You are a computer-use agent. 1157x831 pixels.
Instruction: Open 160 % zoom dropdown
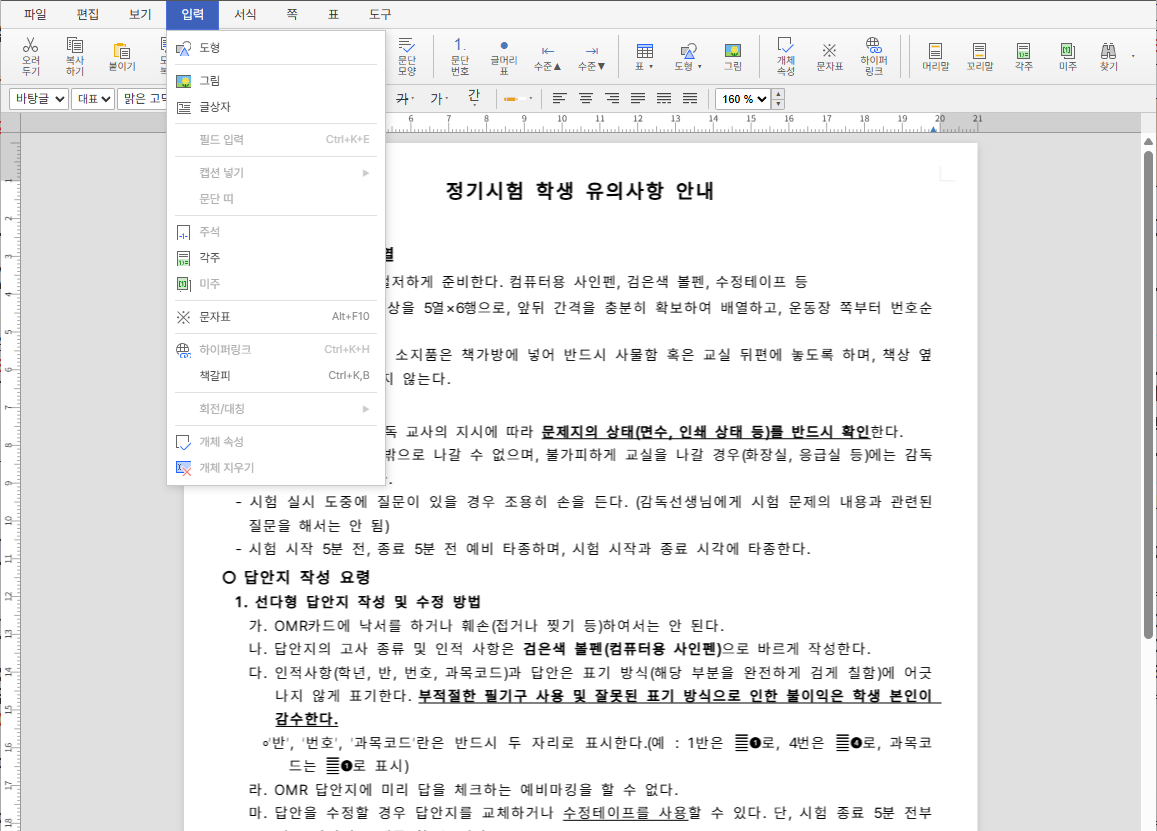(x=743, y=99)
